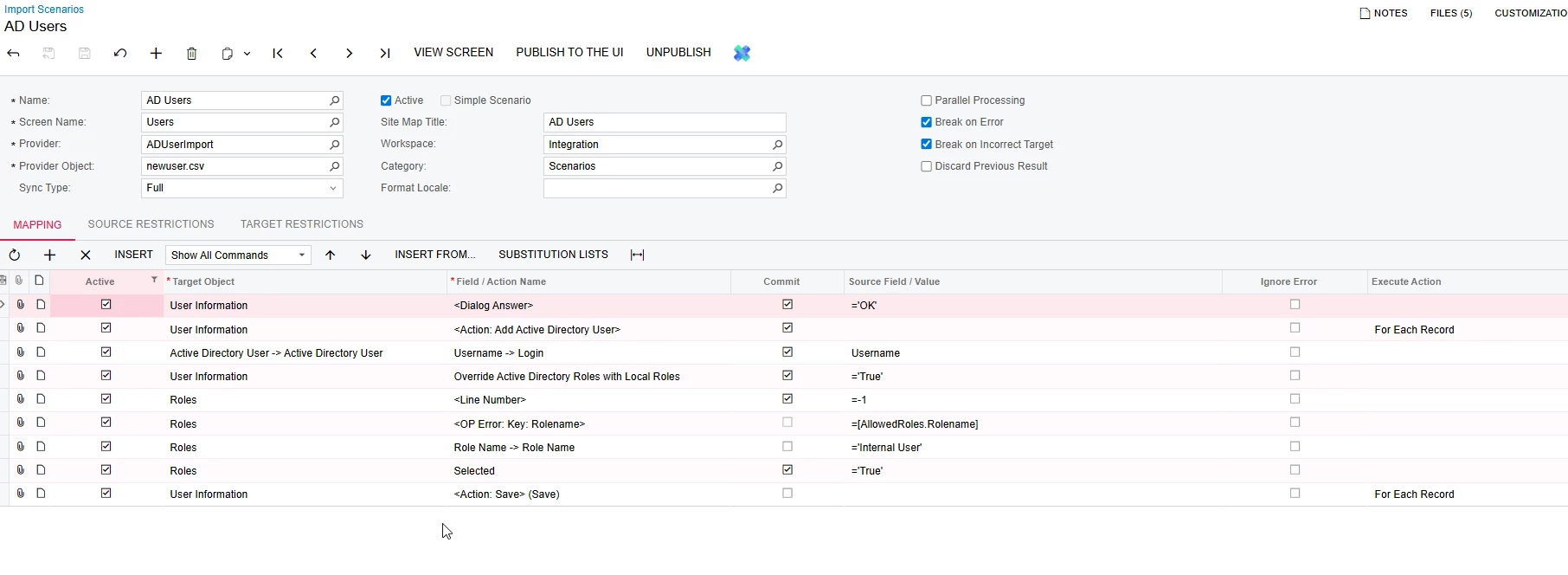
Task: Click the Site Map Title input
Action: [665, 122]
